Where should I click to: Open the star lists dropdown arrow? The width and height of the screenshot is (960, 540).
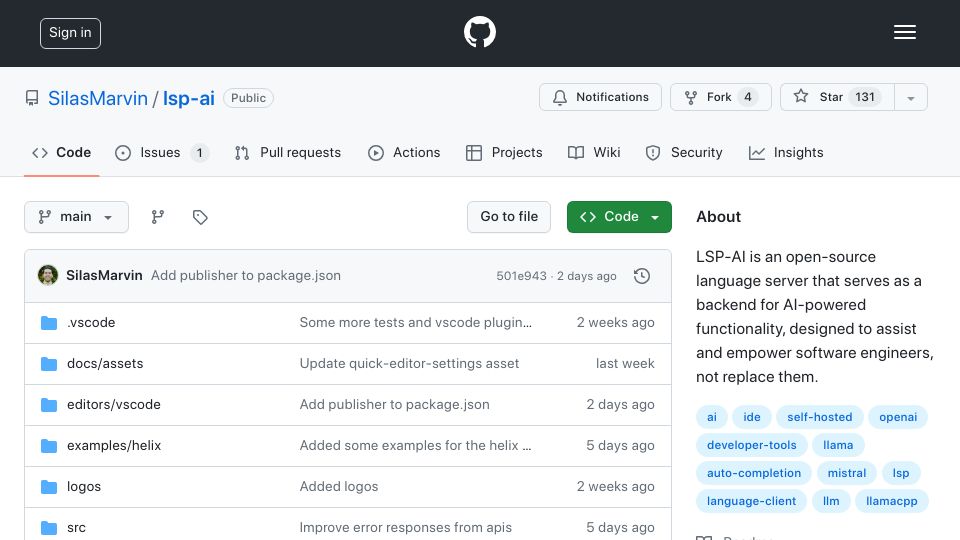pyautogui.click(x=910, y=97)
